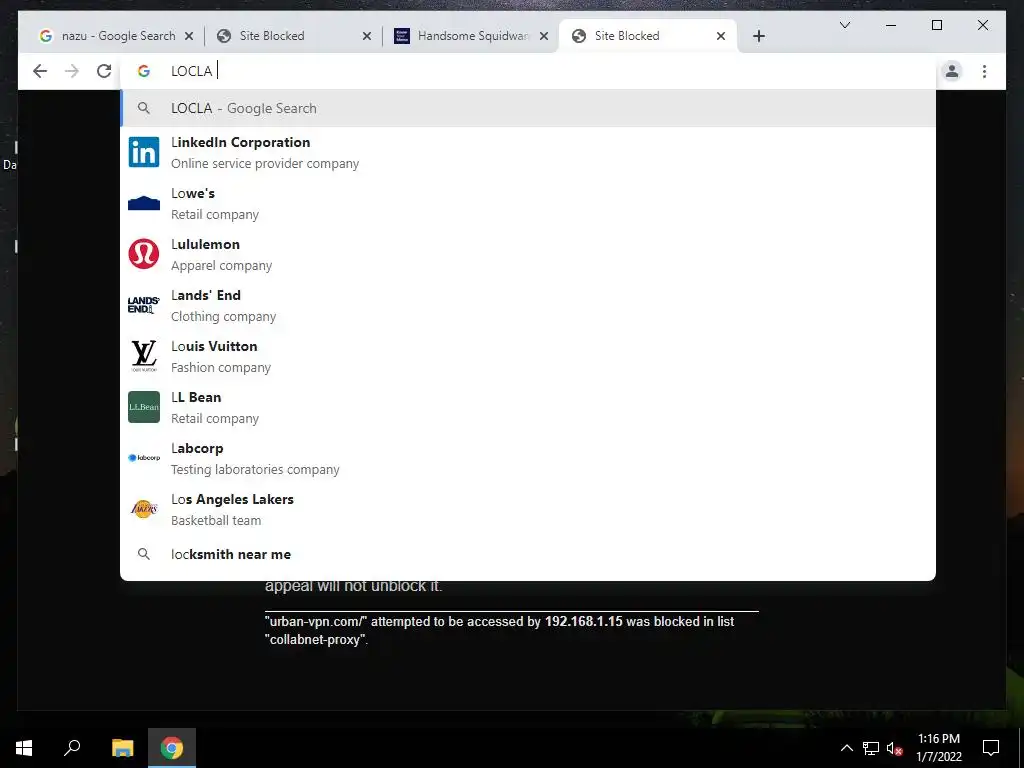
Task: Click the magnifier icon beside locksmith near me
Action: [x=144, y=554]
